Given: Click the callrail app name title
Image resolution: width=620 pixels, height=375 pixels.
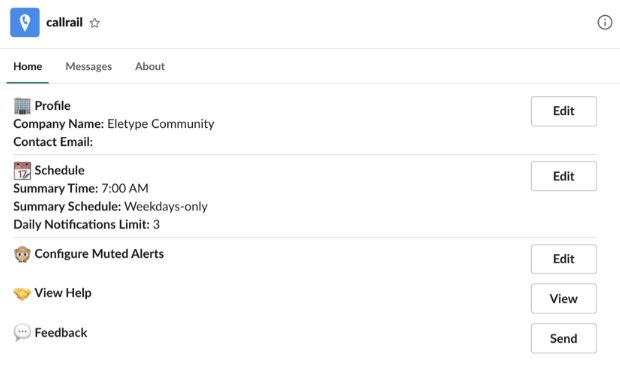Looking at the screenshot, I should click(x=64, y=23).
